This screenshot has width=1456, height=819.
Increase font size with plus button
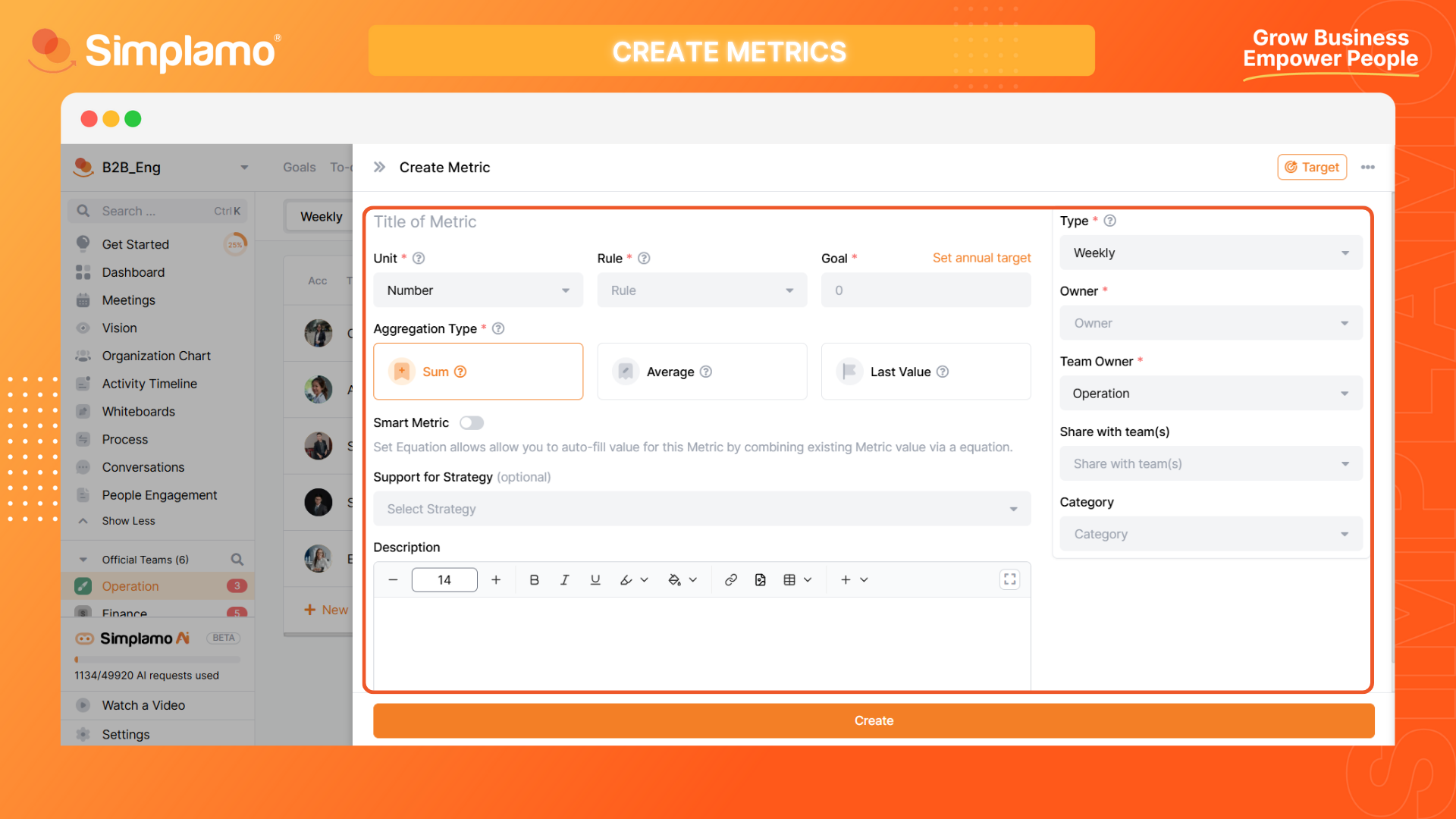(x=496, y=580)
